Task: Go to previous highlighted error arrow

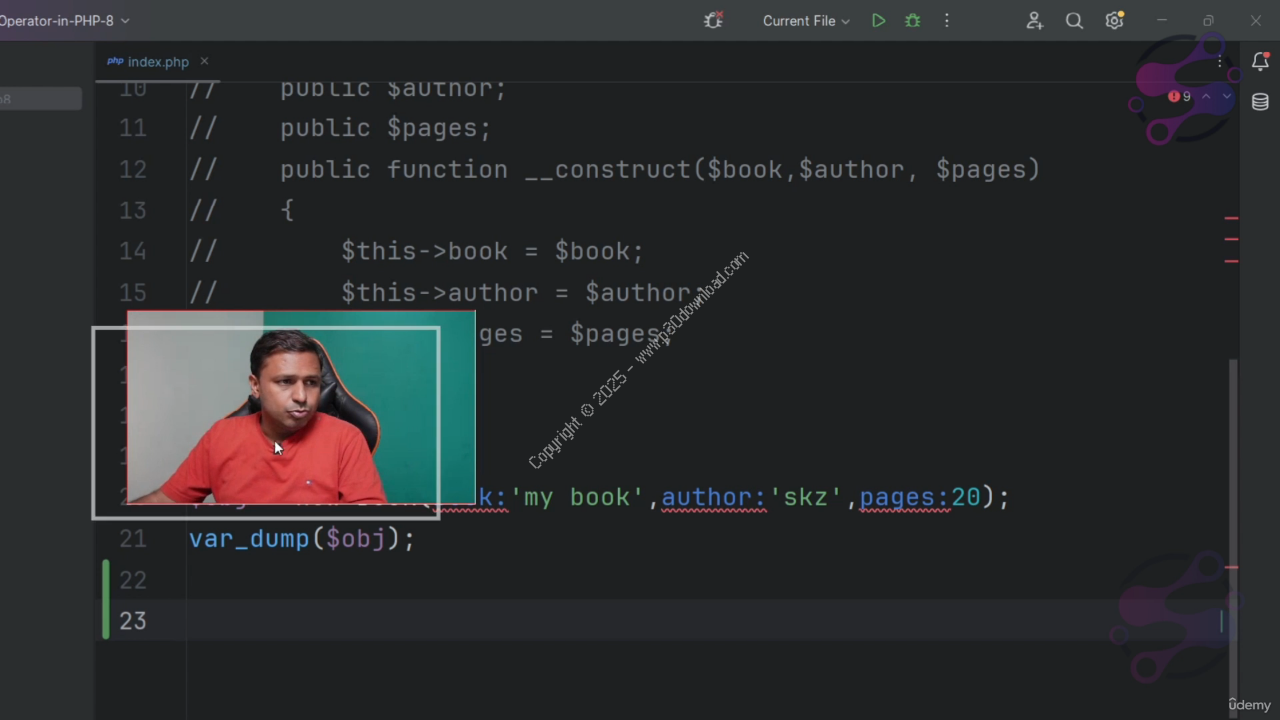Action: click(x=1206, y=96)
